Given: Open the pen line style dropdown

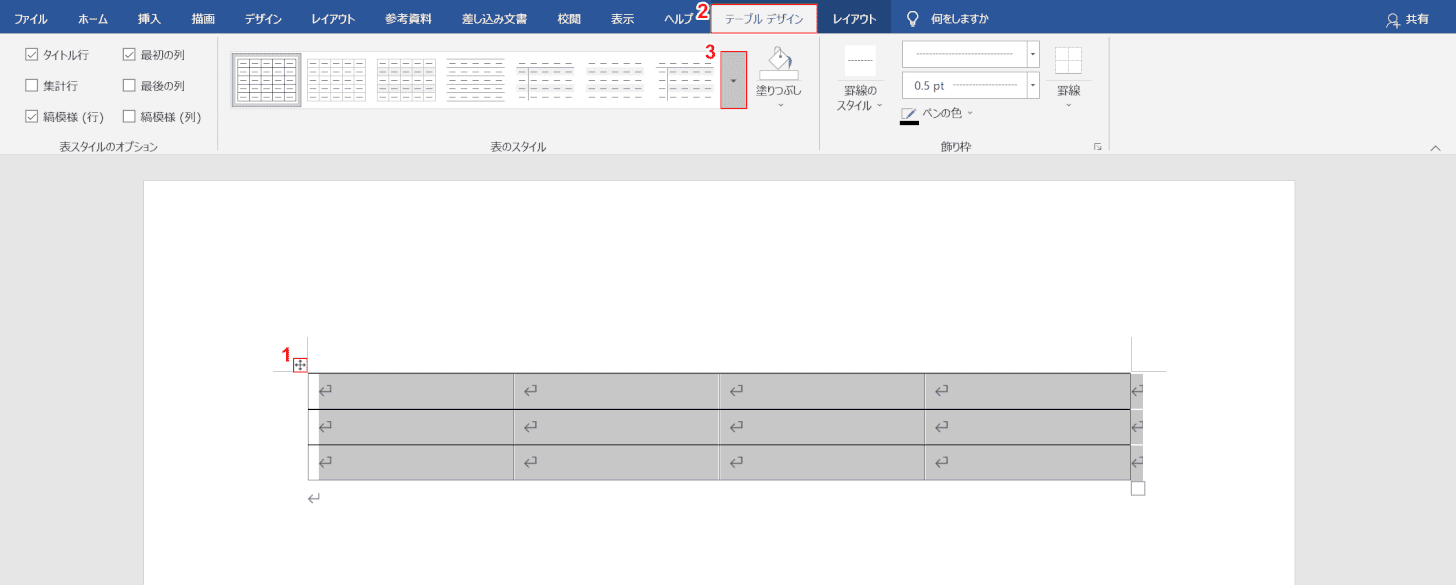Looking at the screenshot, I should click(x=1033, y=54).
